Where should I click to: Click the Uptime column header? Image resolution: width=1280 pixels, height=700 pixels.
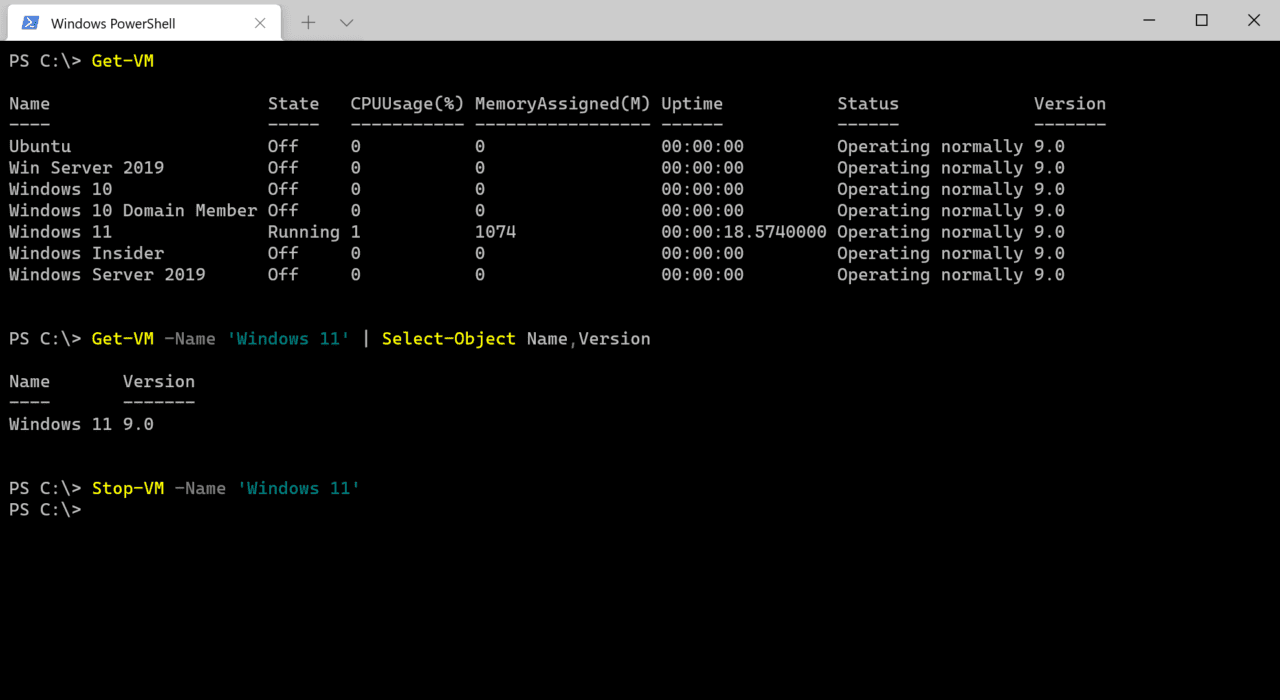pyautogui.click(x=692, y=104)
